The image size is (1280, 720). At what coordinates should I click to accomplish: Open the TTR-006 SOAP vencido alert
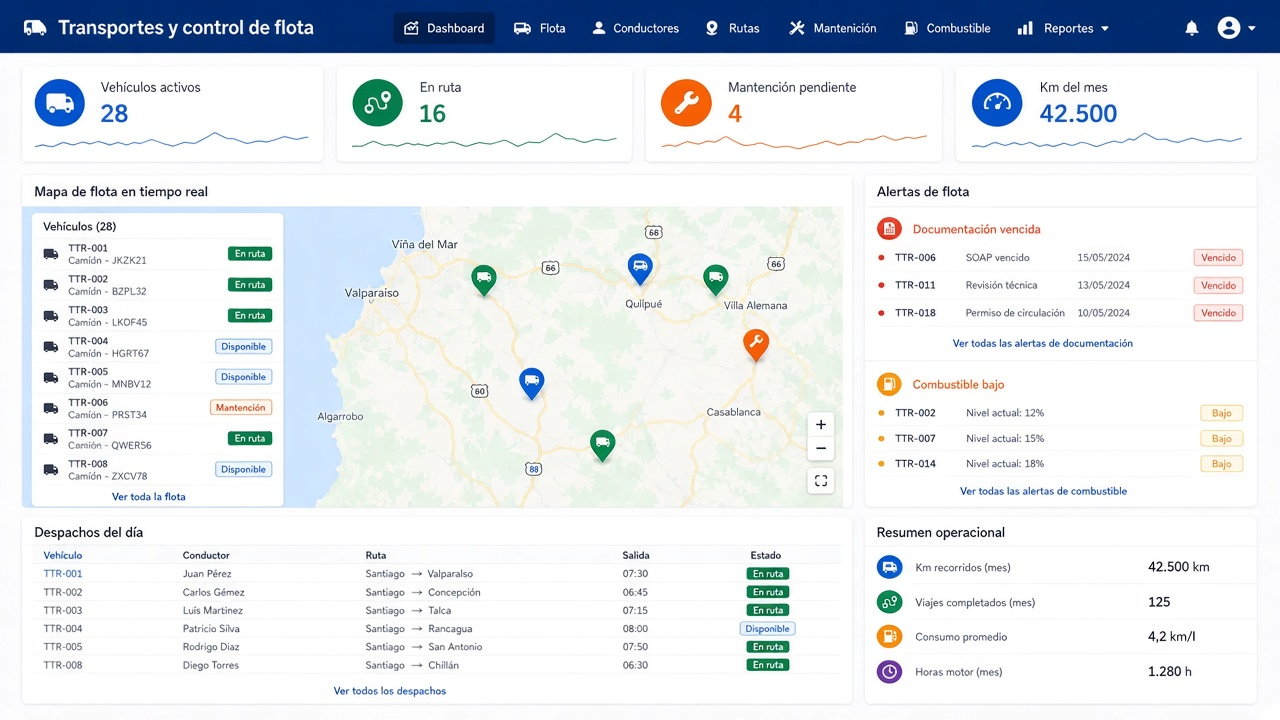[1060, 257]
